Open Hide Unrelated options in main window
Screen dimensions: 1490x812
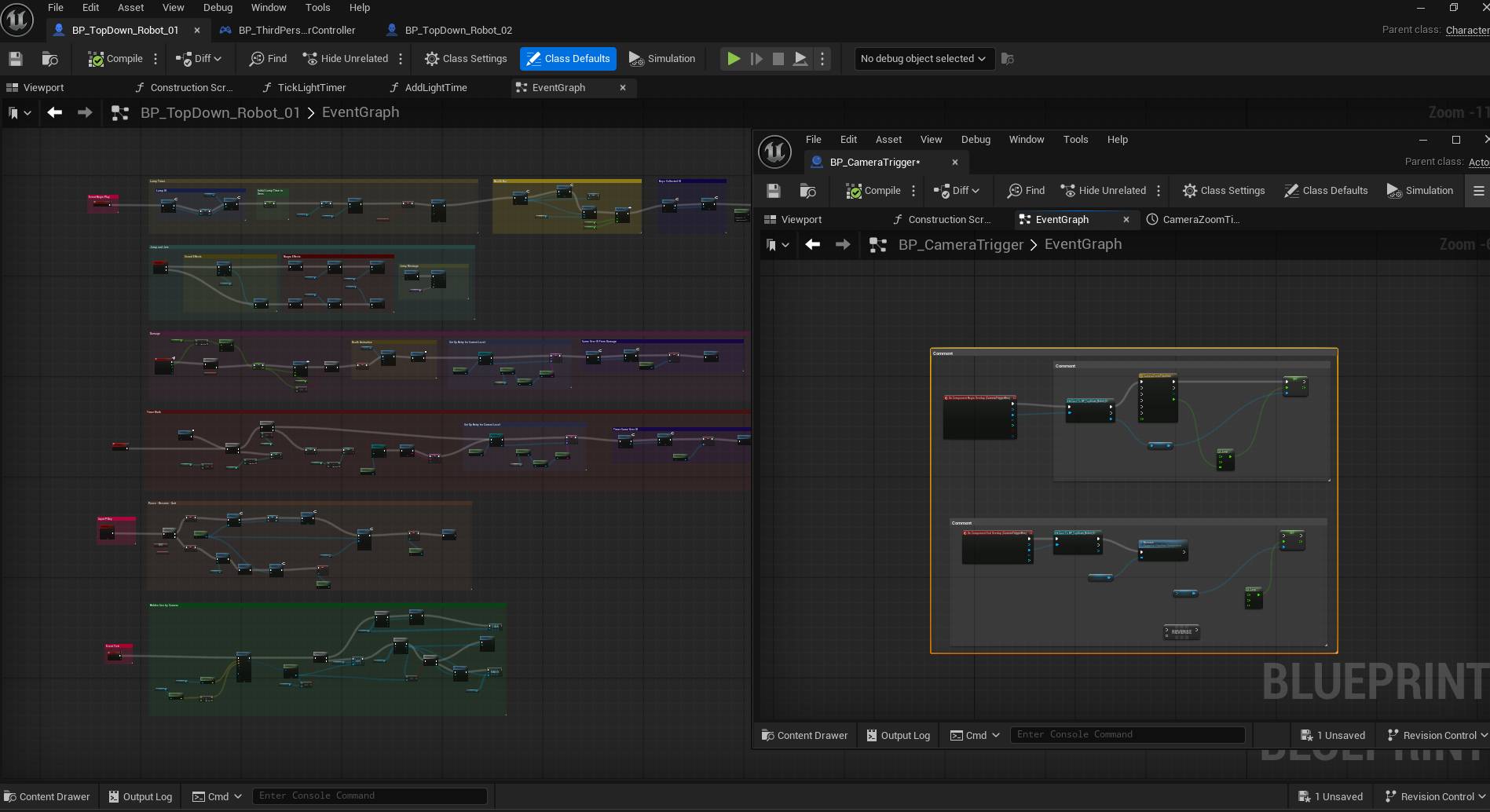401,59
